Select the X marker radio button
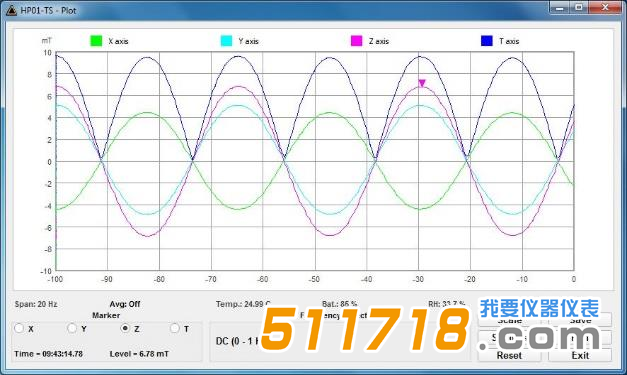The height and width of the screenshot is (375, 627). (x=19, y=329)
